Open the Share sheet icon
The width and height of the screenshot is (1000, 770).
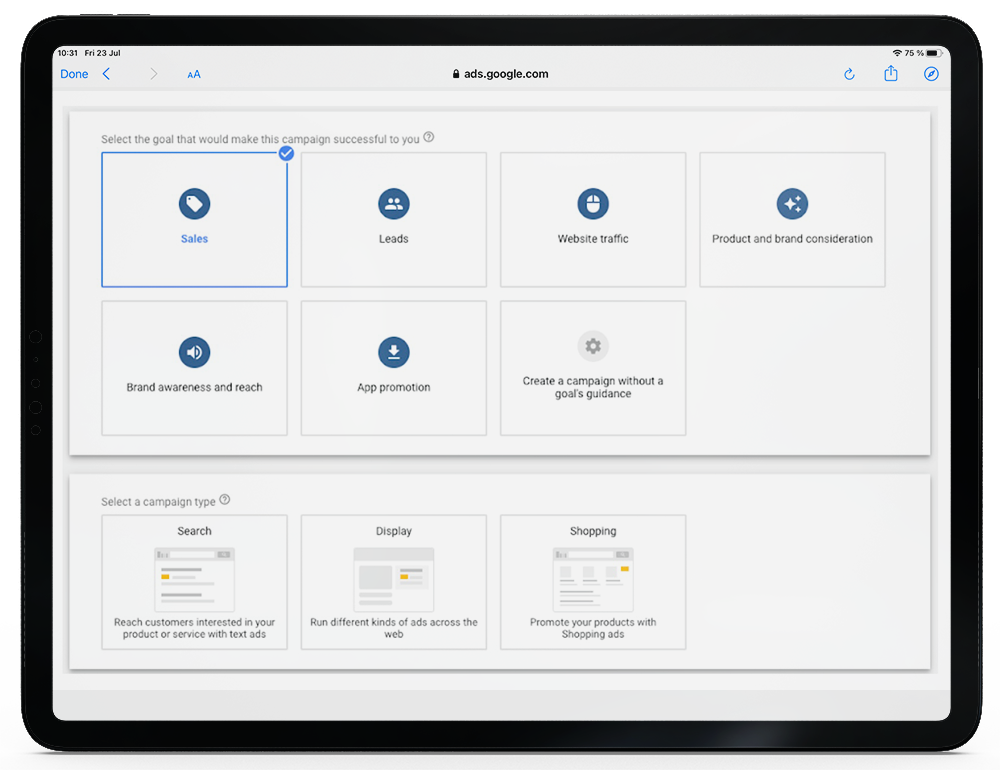(x=890, y=74)
